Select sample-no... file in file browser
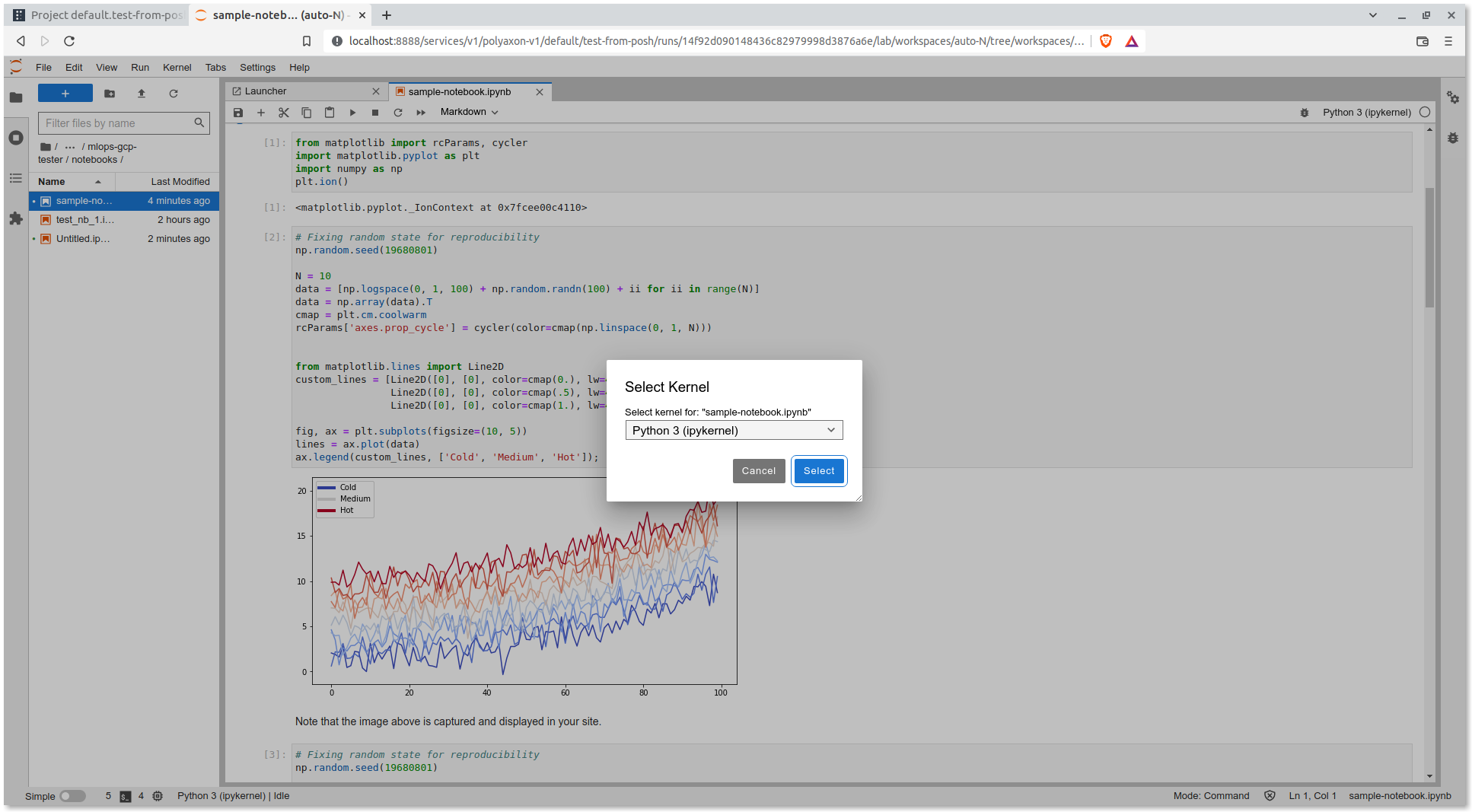Screen dimensions: 1472x812 point(124,201)
